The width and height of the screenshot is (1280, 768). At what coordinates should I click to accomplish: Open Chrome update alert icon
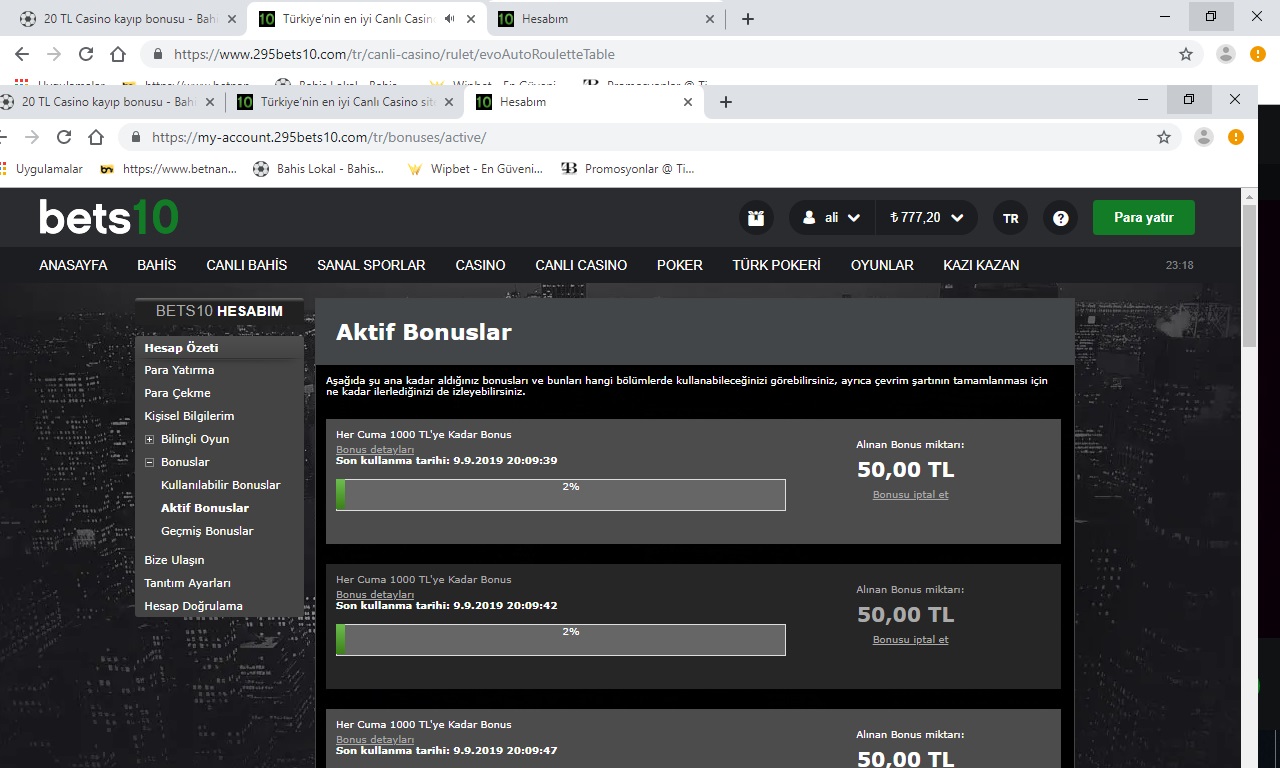(1236, 137)
